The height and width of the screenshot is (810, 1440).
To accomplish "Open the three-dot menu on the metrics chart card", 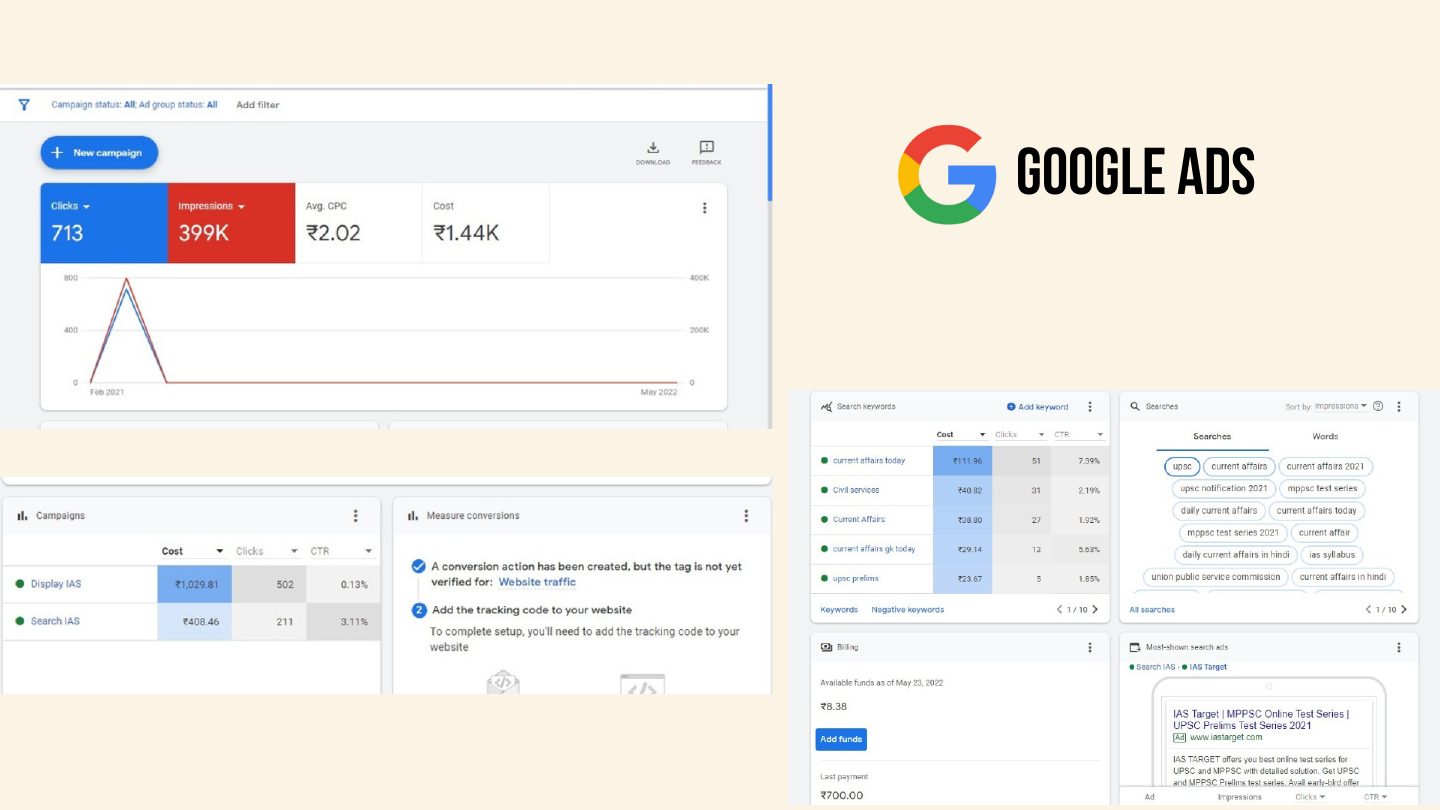I will pos(704,208).
